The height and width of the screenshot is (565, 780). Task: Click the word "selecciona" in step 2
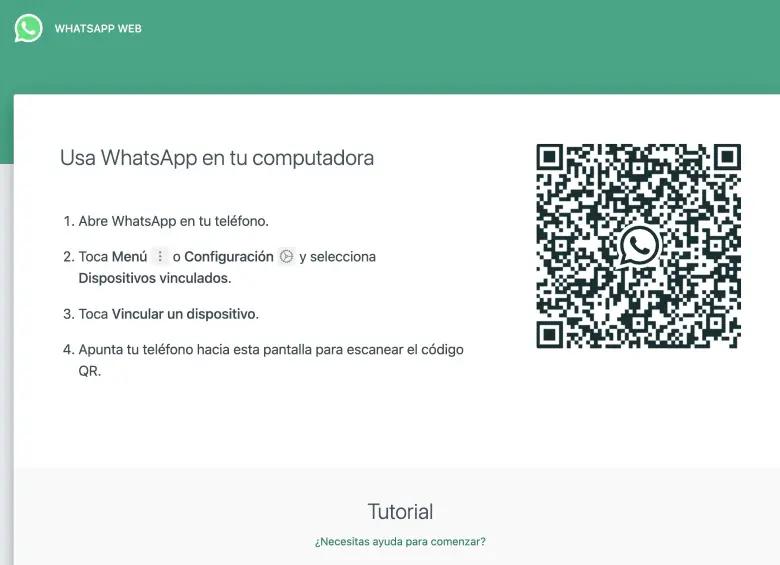(342, 257)
